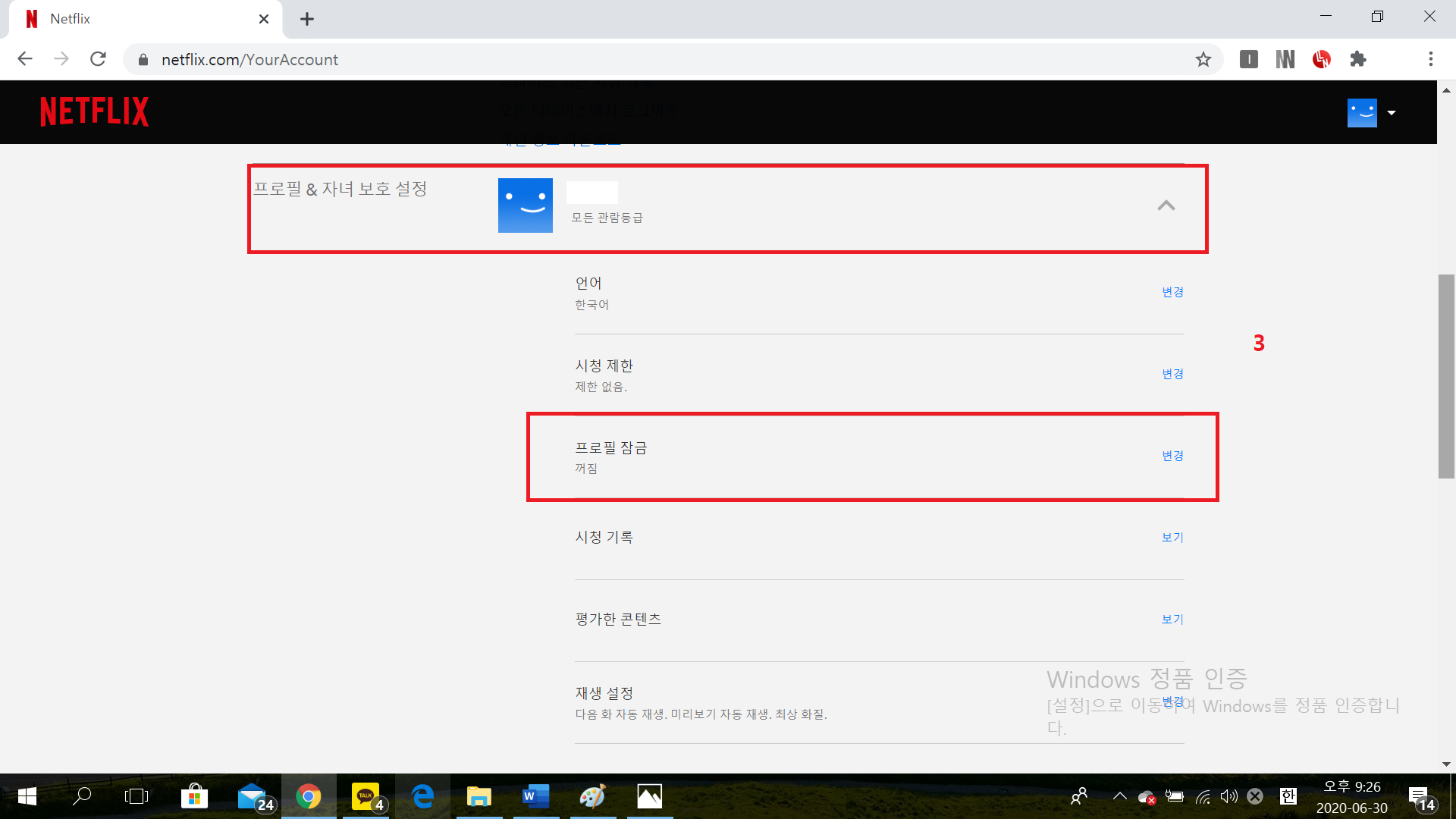Collapse the profile settings with chevron
Image resolution: width=1456 pixels, height=819 pixels.
pyautogui.click(x=1166, y=206)
